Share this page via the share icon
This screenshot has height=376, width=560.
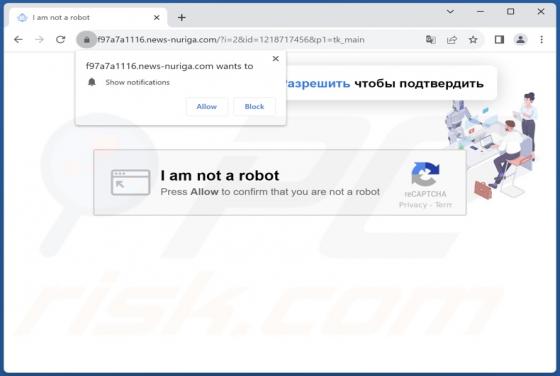click(452, 40)
